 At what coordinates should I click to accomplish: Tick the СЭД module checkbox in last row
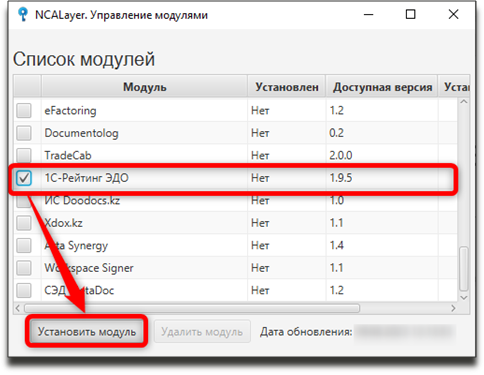(24, 290)
